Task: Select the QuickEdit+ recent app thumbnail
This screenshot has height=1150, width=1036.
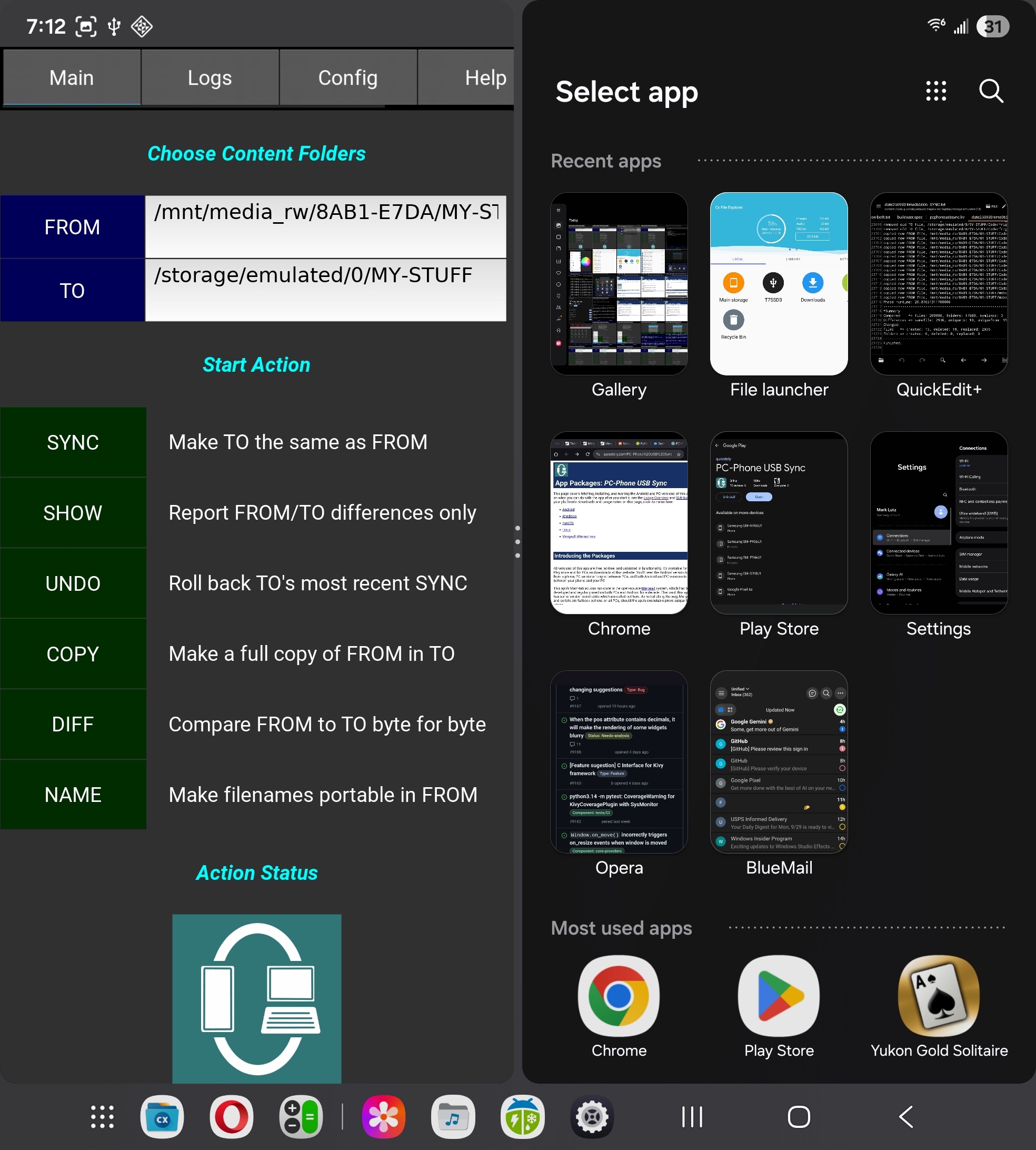Action: tap(938, 283)
